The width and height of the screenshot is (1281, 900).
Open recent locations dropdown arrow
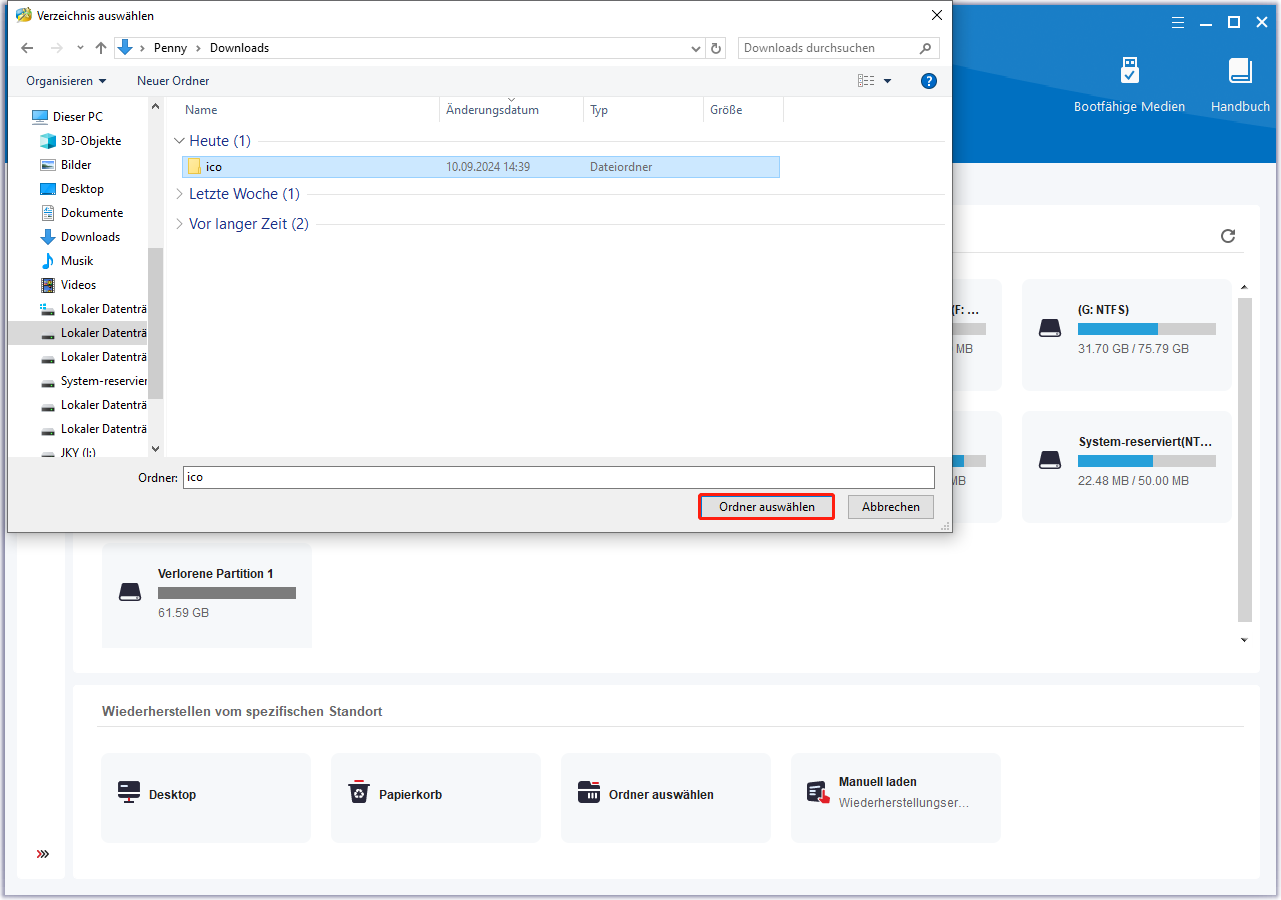(80, 48)
